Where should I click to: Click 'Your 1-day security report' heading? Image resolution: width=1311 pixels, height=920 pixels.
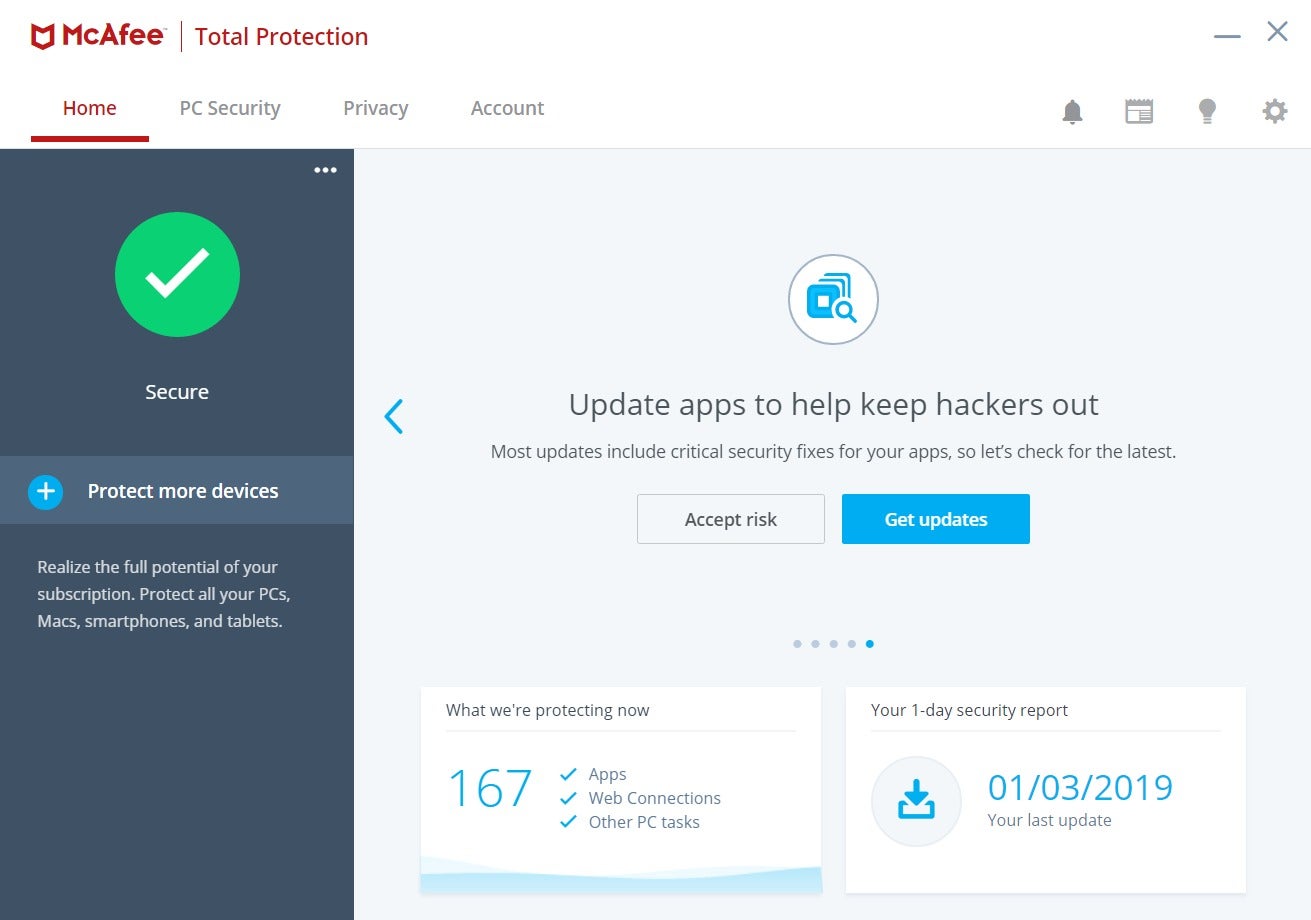coord(969,710)
